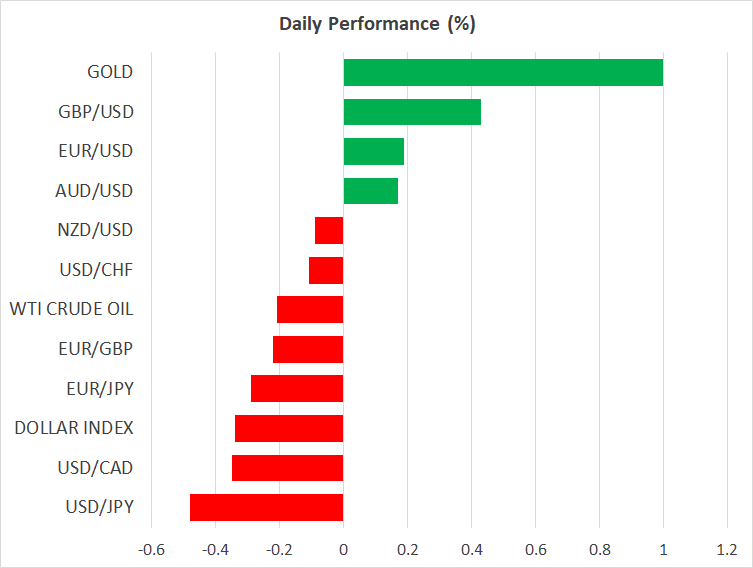
Task: Select the WTI CRUDE OIL red bar
Action: pos(310,310)
